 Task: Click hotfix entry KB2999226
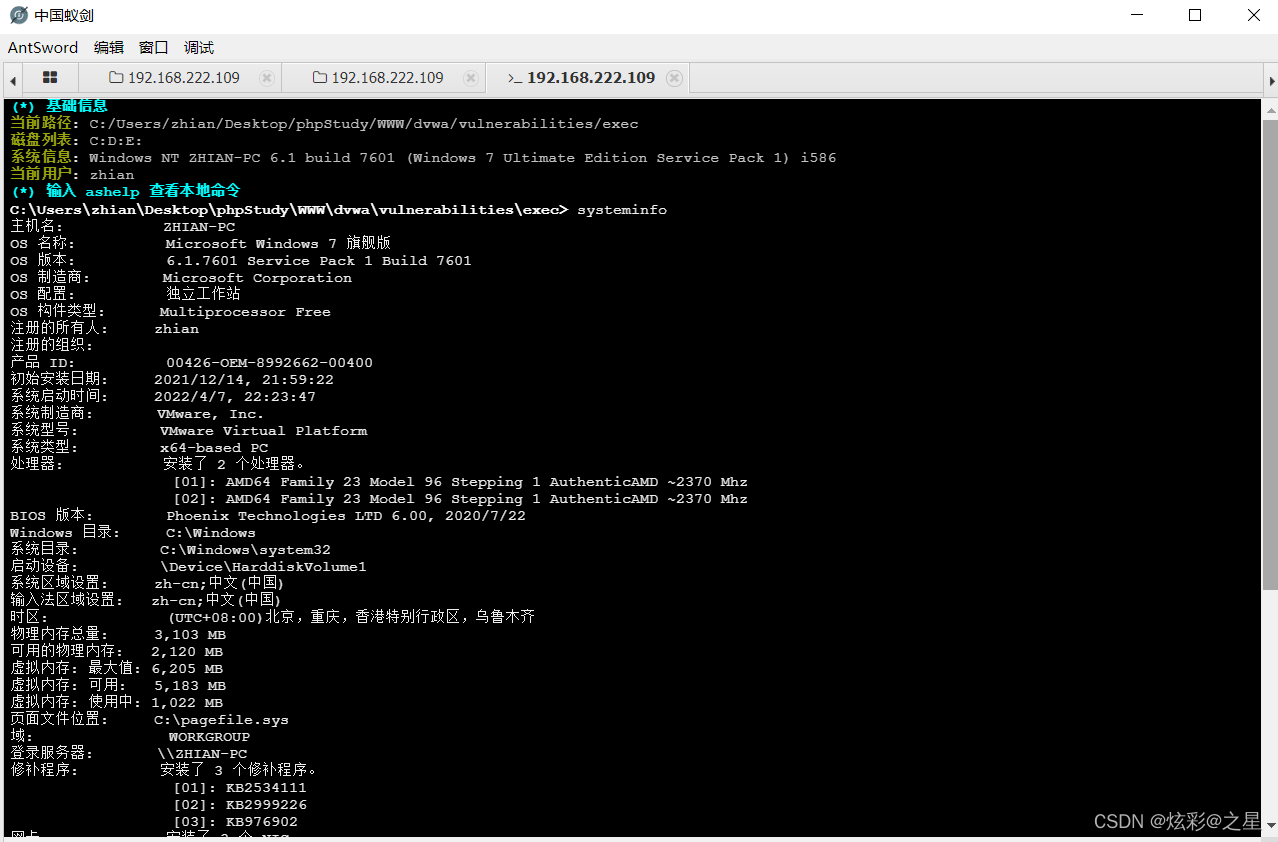coord(240,805)
